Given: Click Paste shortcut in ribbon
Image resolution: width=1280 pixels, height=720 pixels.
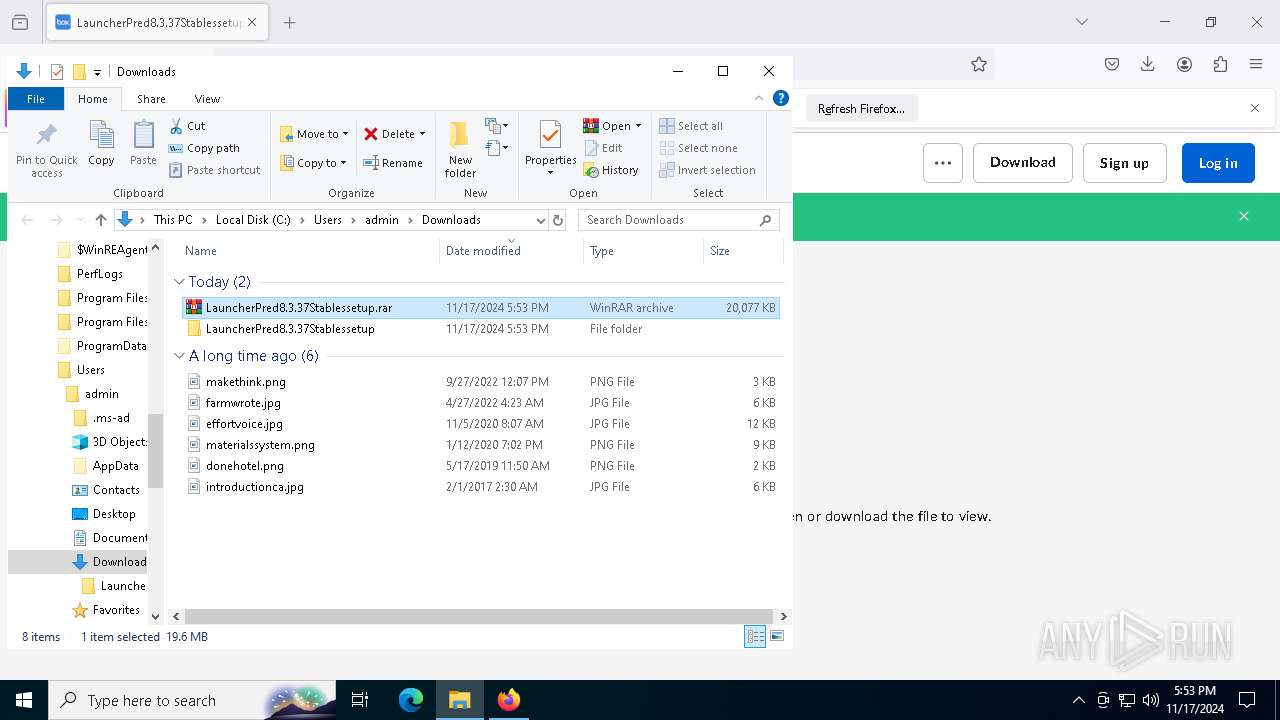Looking at the screenshot, I should (x=214, y=170).
